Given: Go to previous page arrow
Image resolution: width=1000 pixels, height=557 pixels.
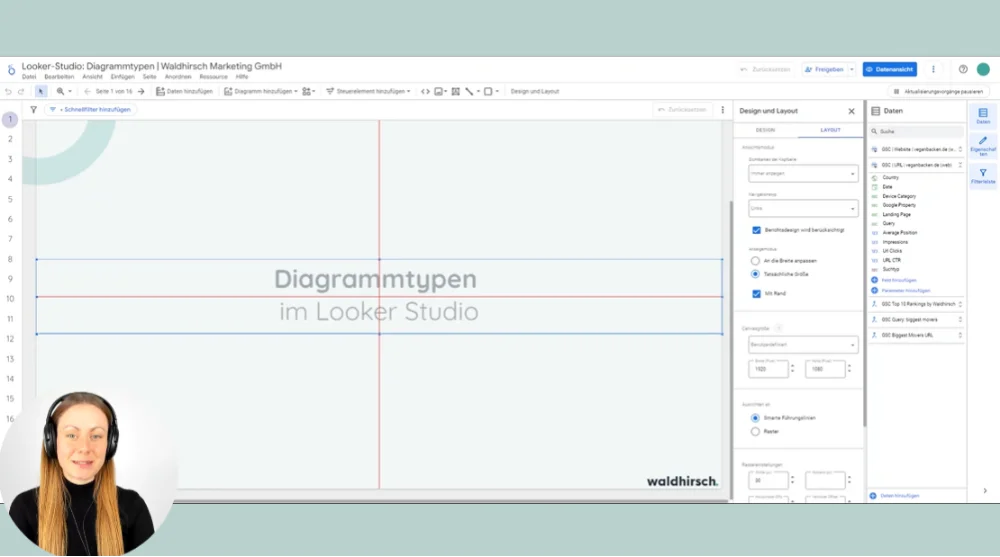Looking at the screenshot, I should pos(87,91).
